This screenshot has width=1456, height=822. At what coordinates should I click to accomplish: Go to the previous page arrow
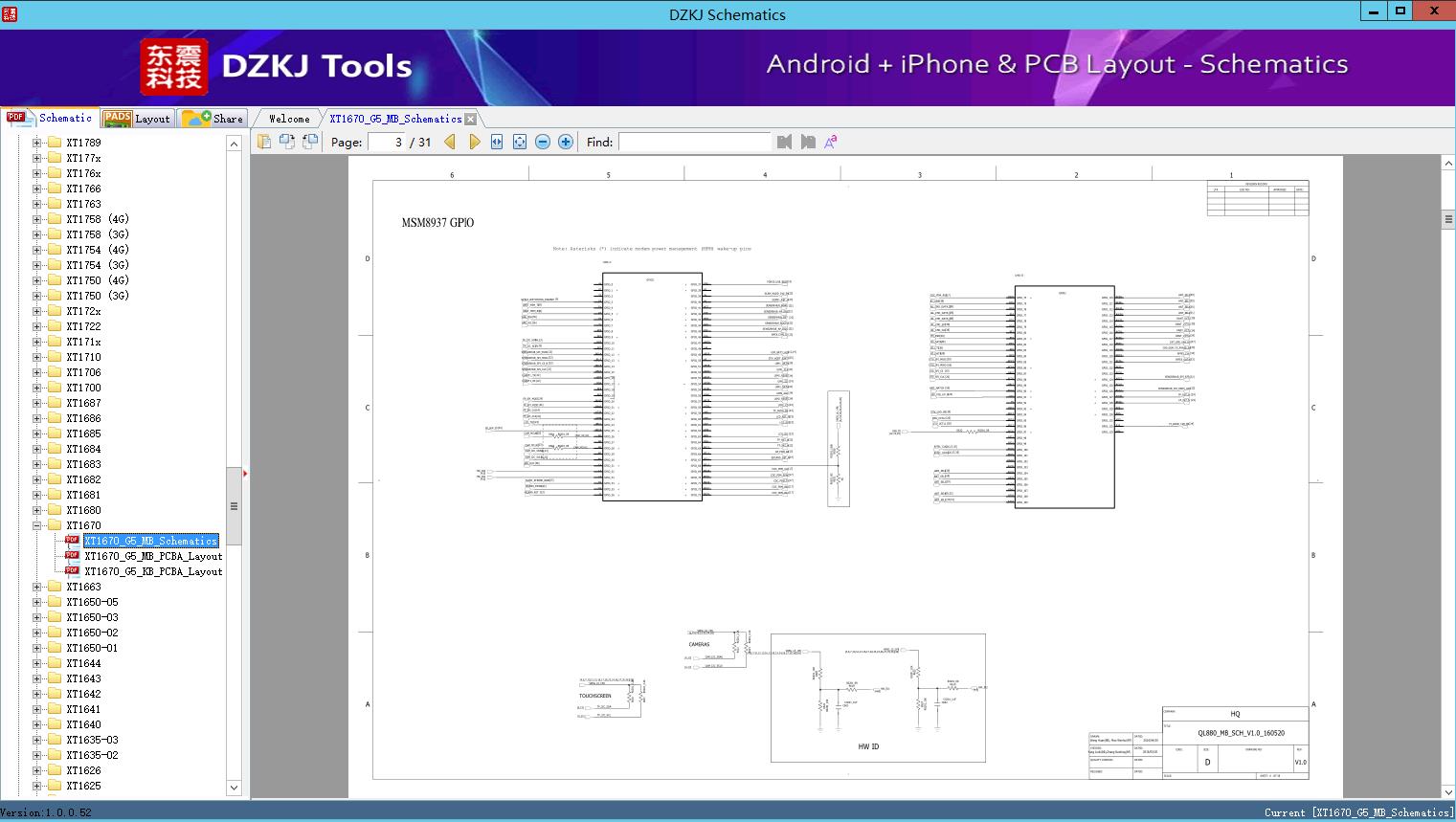click(450, 142)
